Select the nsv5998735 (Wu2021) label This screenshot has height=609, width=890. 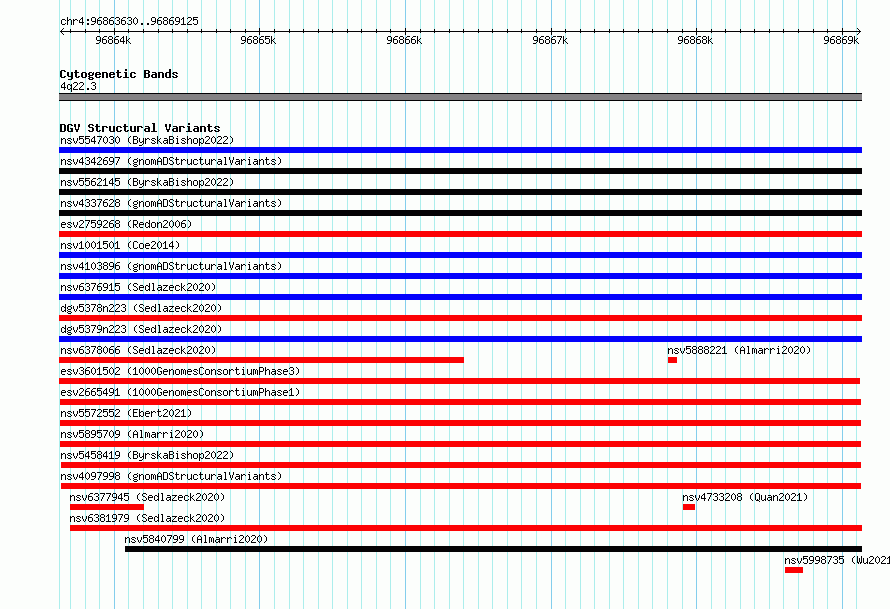click(837, 560)
